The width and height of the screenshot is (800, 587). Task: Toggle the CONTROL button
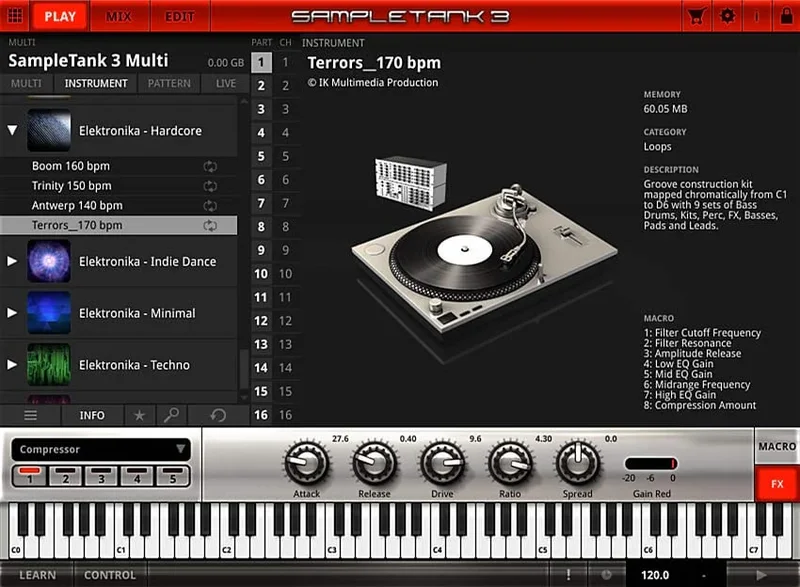(110, 575)
